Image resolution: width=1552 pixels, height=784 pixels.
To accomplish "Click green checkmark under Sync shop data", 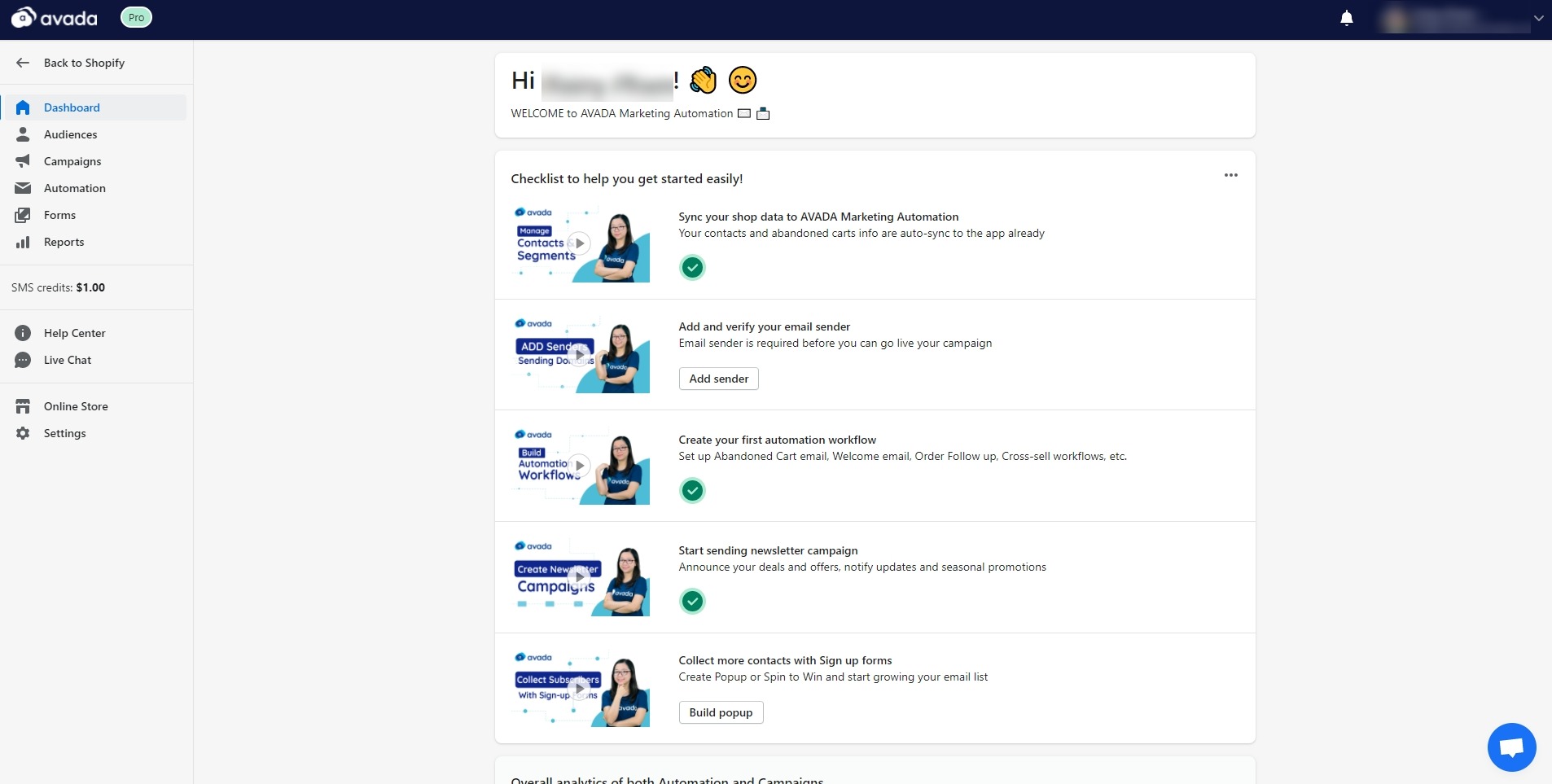I will 692,267.
